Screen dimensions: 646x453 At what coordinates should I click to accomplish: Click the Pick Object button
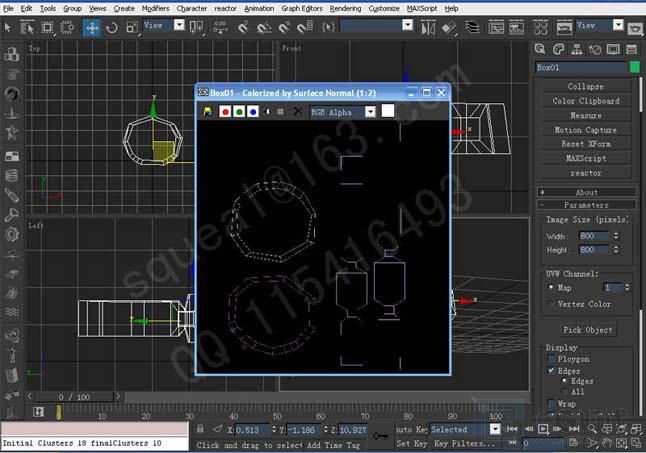pyautogui.click(x=587, y=330)
